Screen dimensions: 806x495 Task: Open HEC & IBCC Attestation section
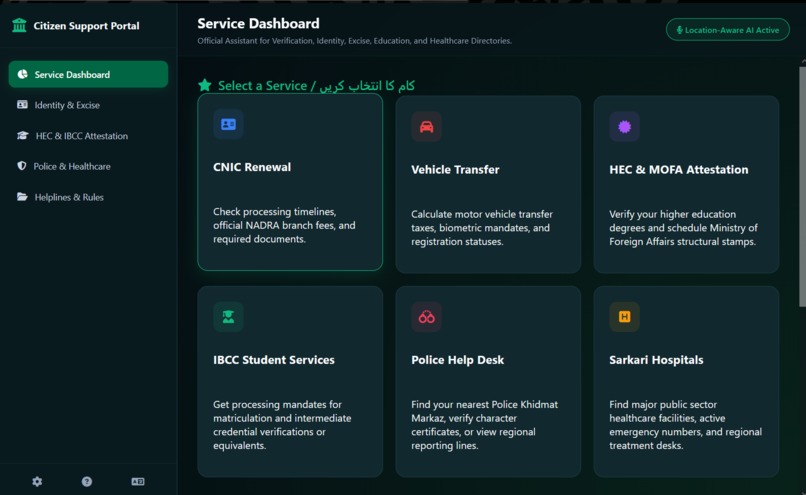(x=88, y=136)
